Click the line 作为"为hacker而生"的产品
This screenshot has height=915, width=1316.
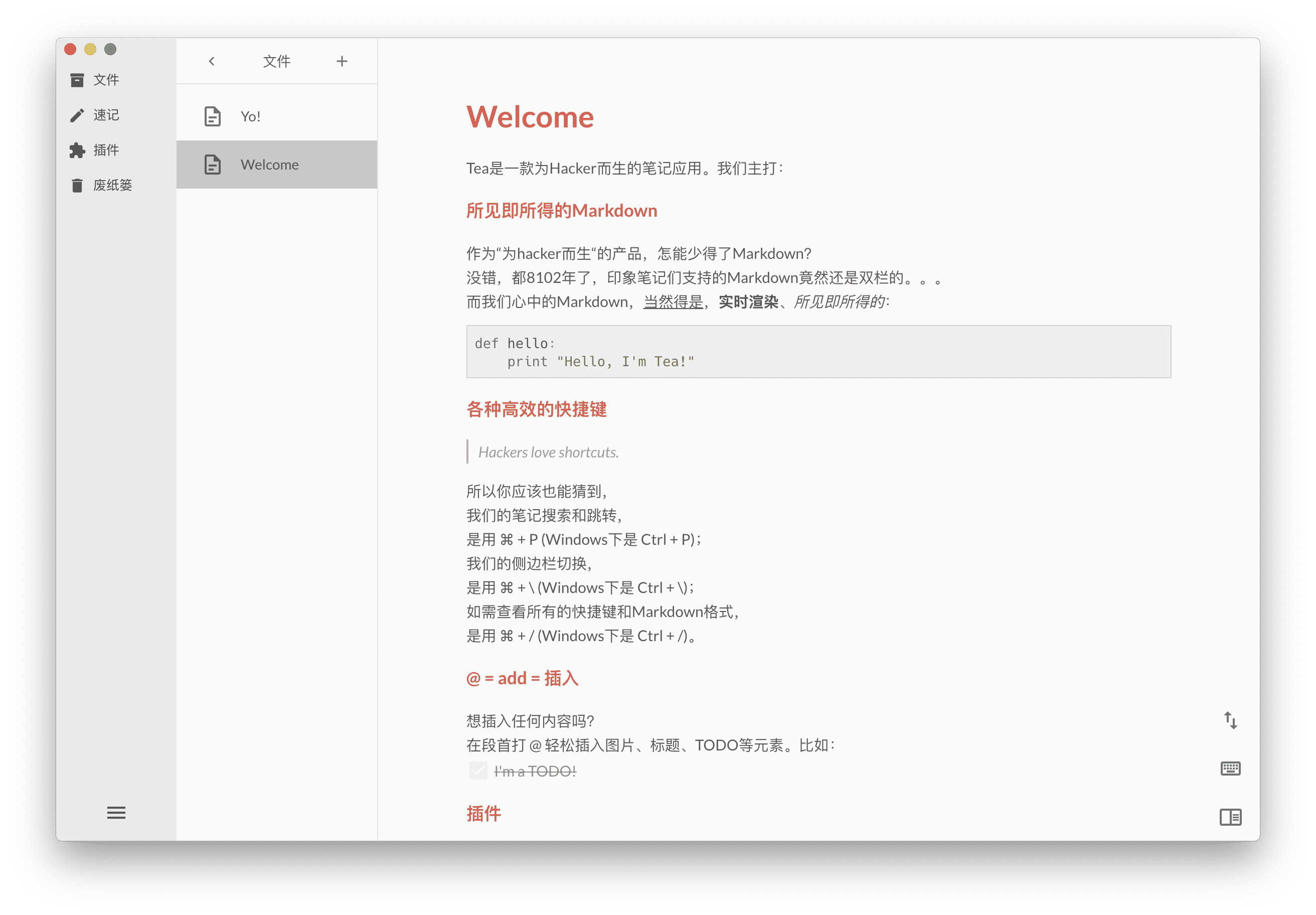click(639, 253)
